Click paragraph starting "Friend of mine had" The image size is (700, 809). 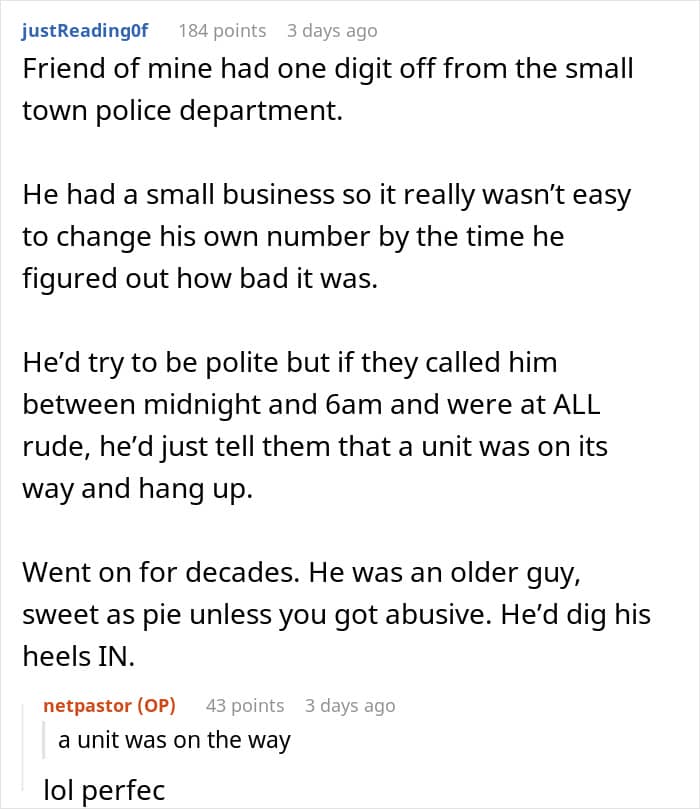[x=327, y=90]
